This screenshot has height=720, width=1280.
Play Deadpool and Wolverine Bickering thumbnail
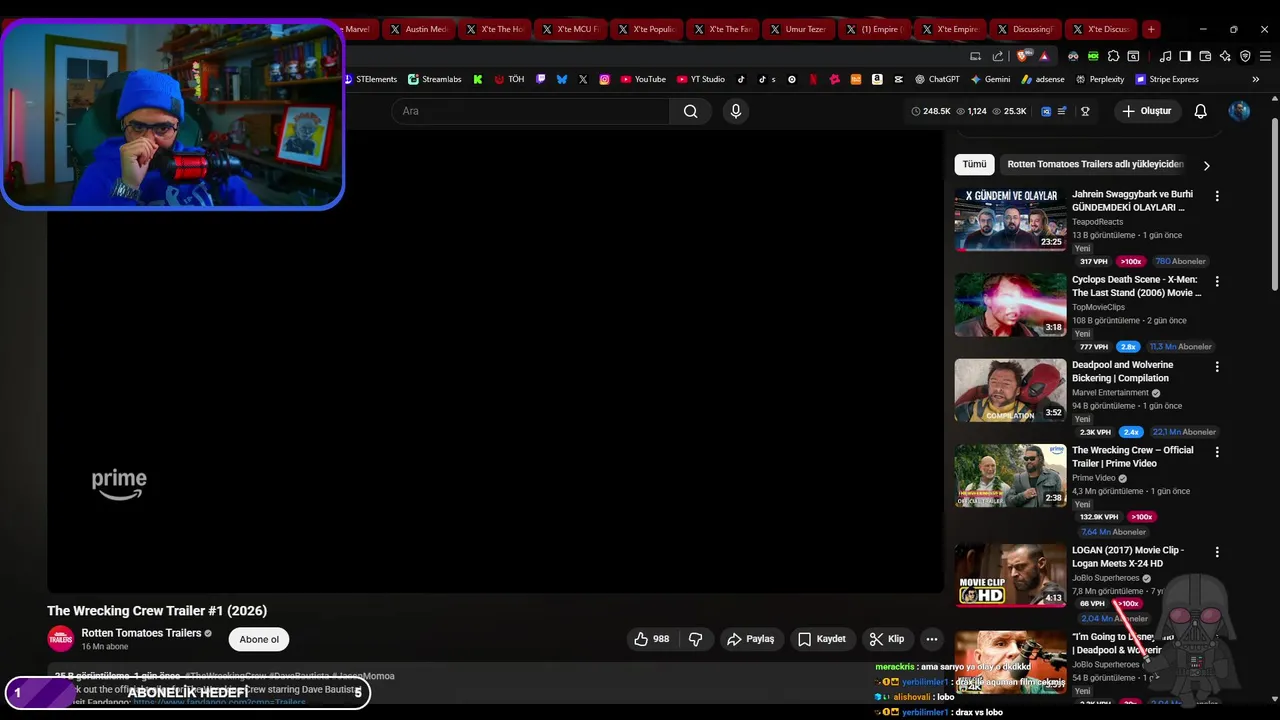click(1010, 390)
